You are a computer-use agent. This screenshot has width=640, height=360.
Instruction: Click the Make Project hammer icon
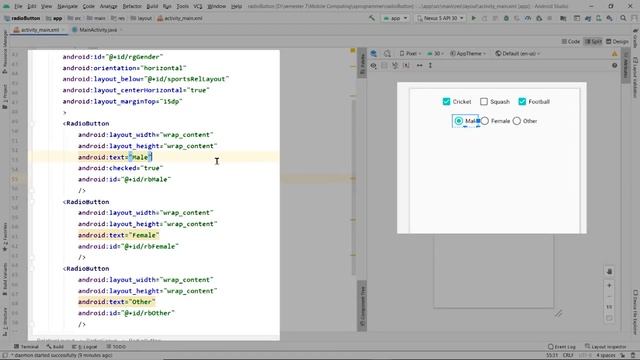click(x=372, y=18)
